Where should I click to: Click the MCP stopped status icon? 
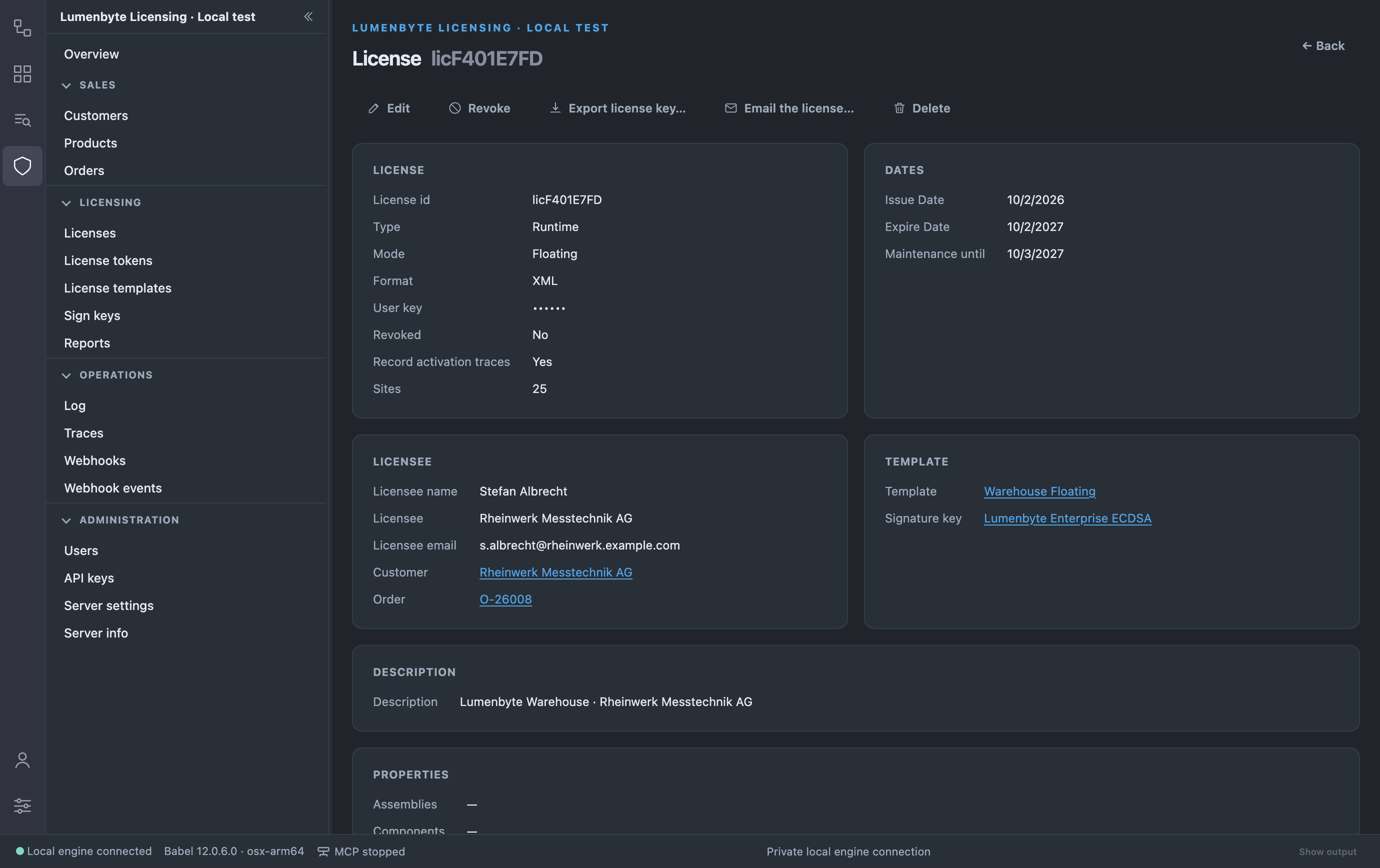click(323, 851)
